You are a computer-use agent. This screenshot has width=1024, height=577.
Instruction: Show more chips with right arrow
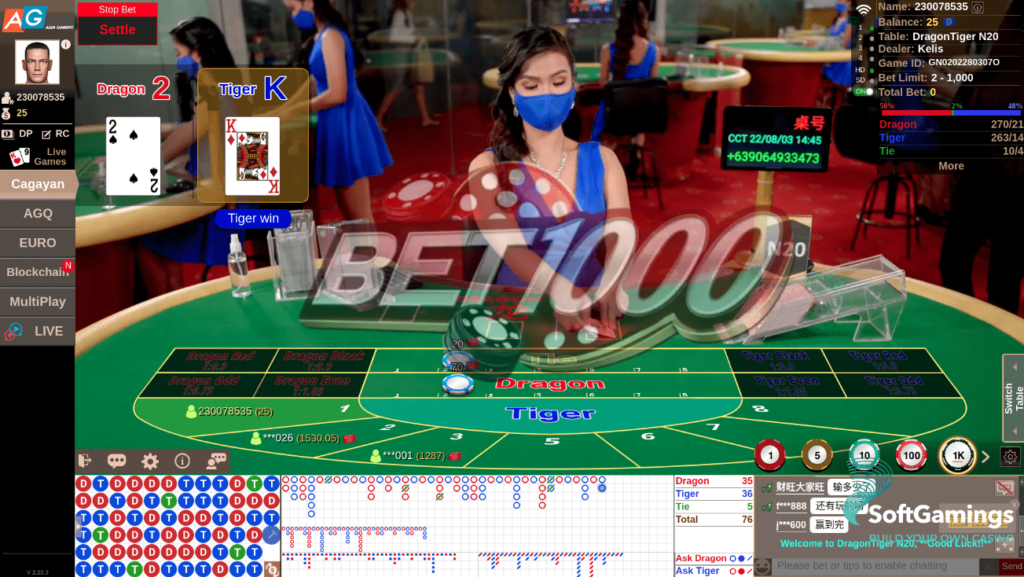[985, 457]
